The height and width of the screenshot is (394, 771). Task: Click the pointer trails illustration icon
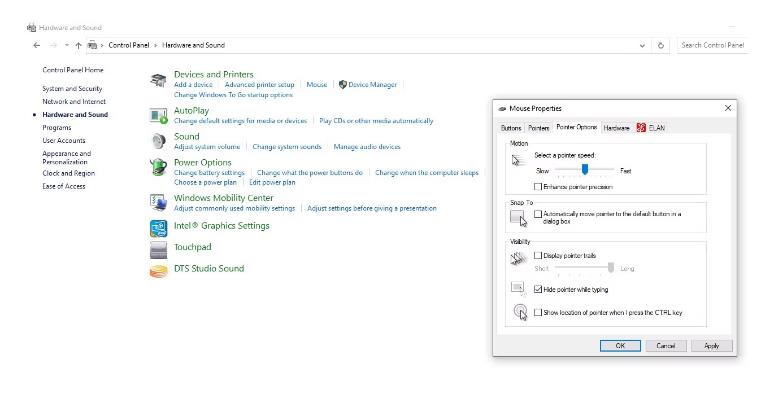(x=519, y=258)
